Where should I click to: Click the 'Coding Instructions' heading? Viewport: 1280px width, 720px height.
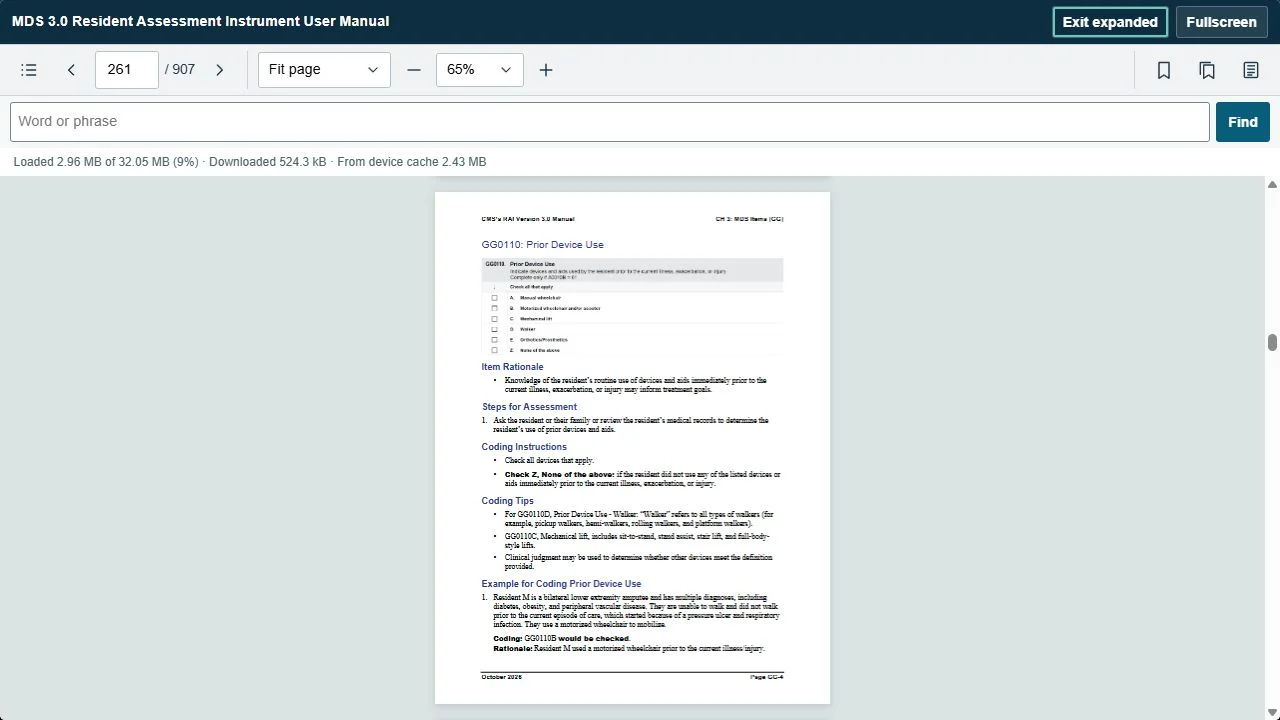click(x=524, y=447)
